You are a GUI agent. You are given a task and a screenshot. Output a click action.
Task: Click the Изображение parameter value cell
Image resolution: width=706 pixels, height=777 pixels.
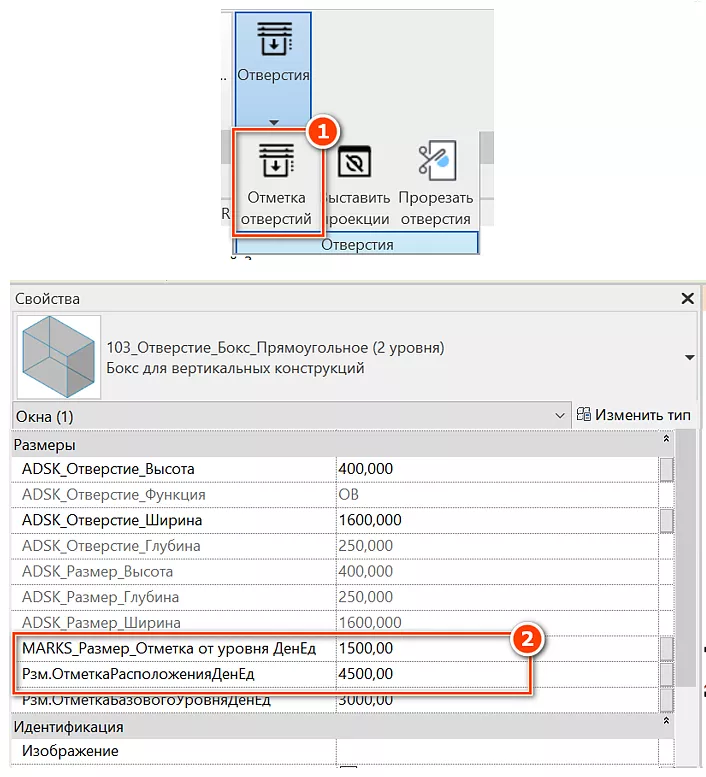(495, 751)
